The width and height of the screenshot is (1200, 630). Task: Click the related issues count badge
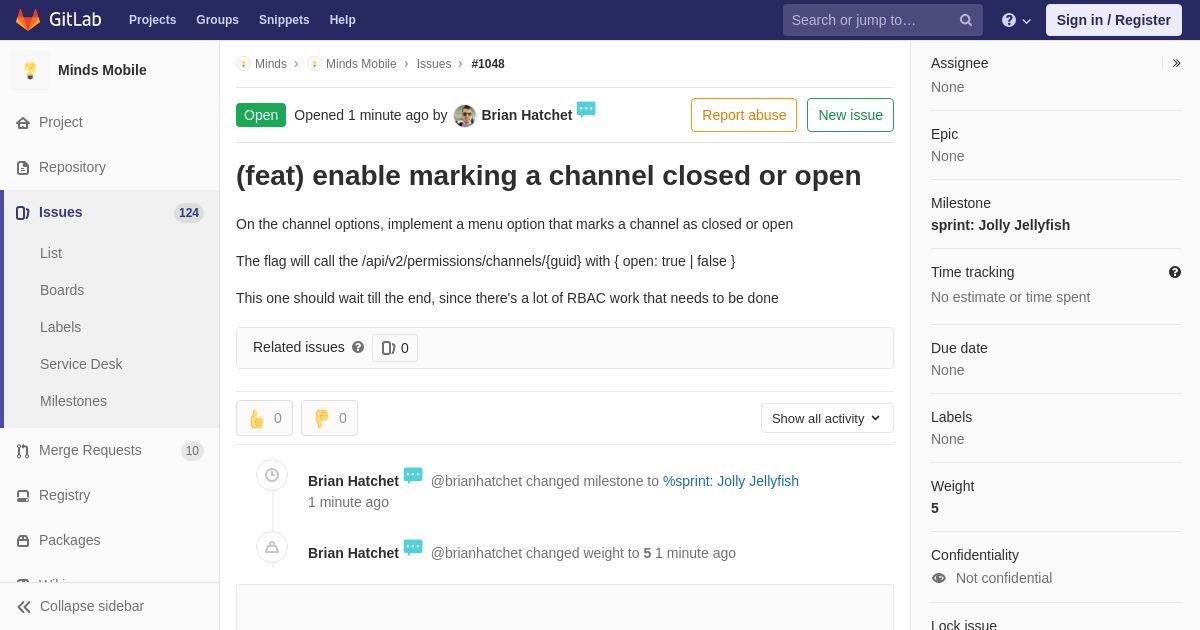point(395,348)
